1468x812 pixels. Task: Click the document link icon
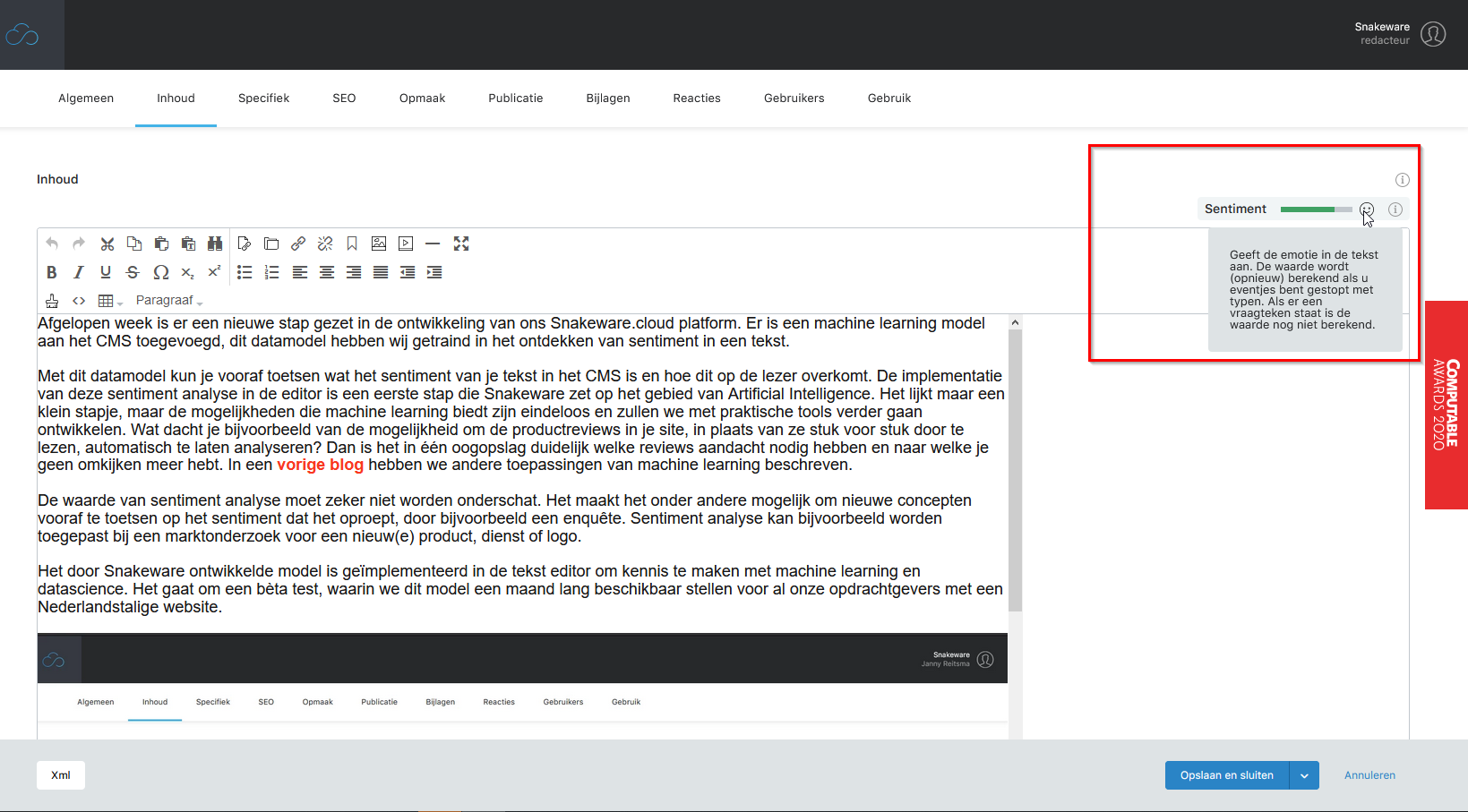click(x=244, y=244)
